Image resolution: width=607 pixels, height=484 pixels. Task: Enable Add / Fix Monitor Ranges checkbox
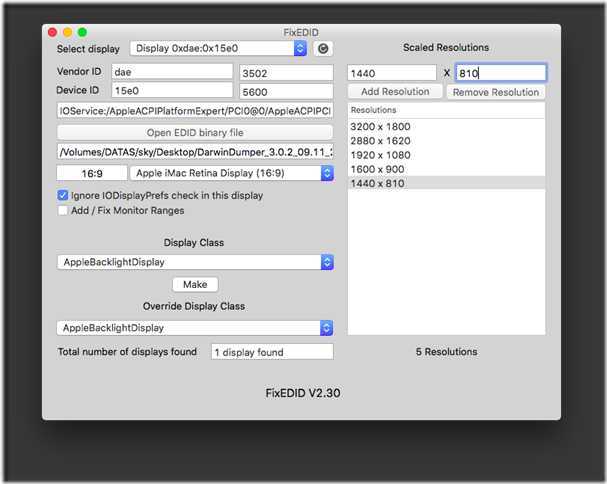point(62,211)
